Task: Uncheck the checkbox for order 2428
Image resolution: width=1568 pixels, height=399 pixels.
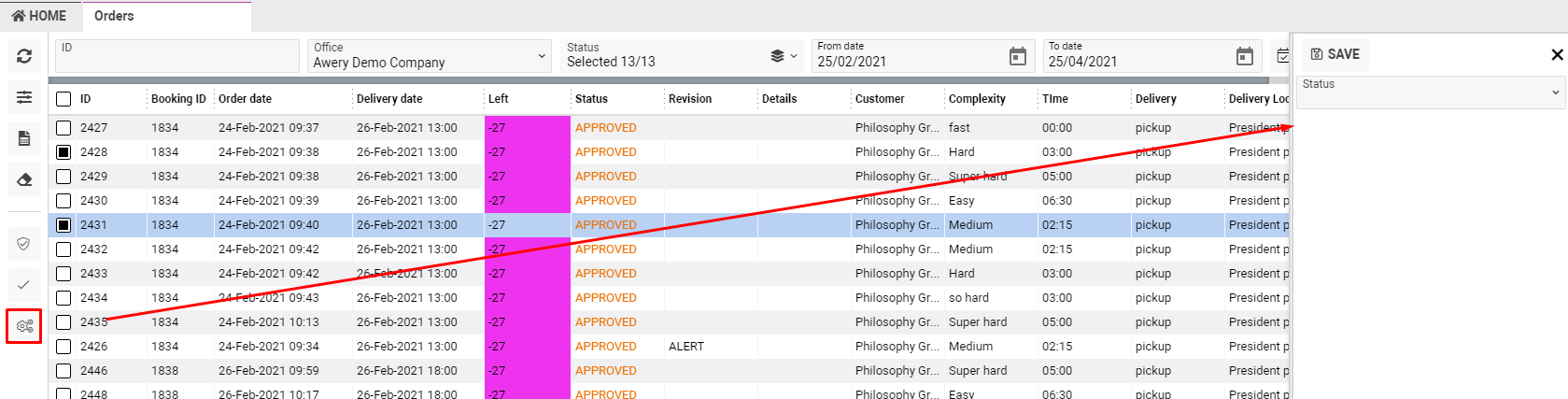Action: 64,152
